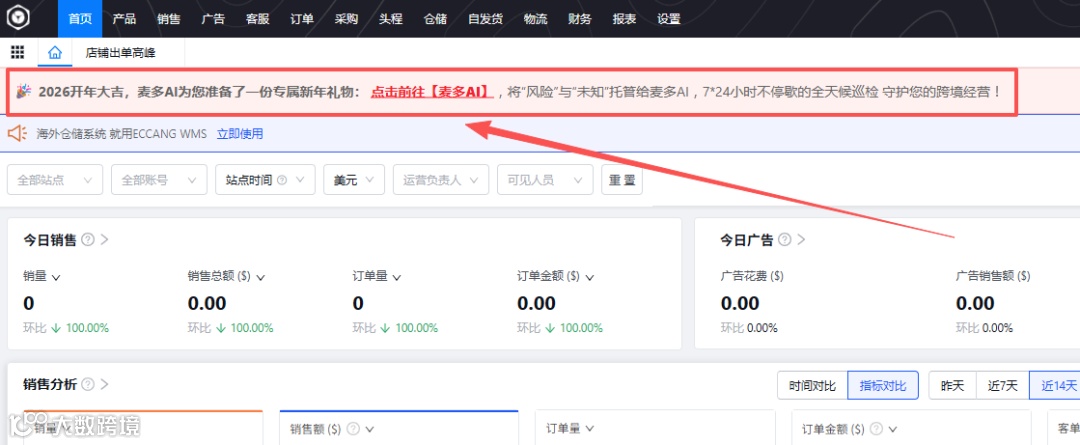1080x445 pixels.
Task: Click help icon inside 站点时间 dropdown
Action: tap(282, 180)
